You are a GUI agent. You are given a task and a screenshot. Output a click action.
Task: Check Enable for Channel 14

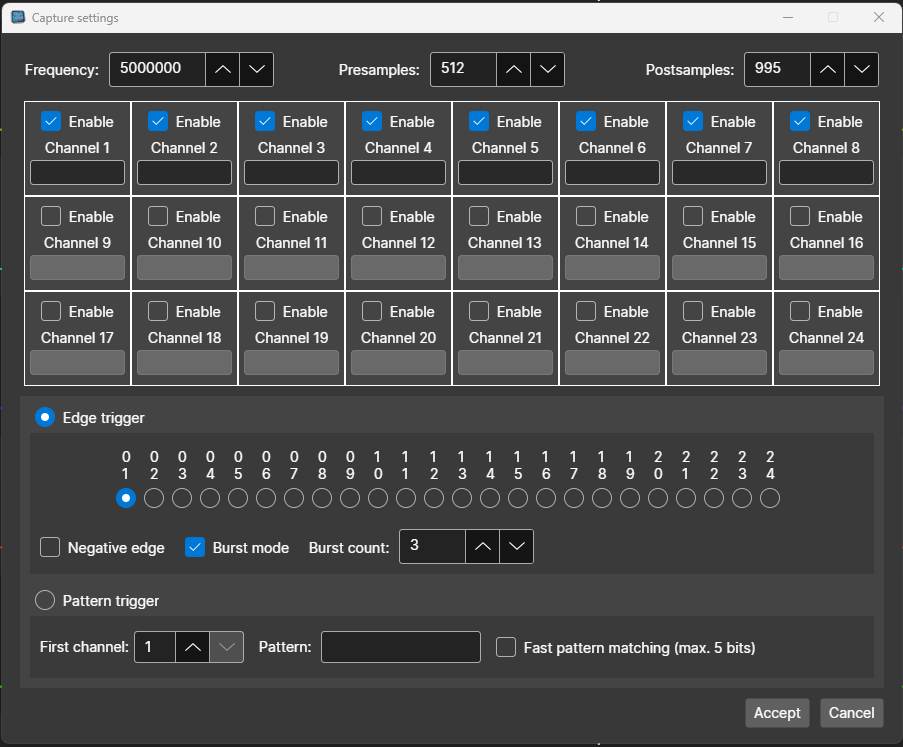tap(586, 217)
